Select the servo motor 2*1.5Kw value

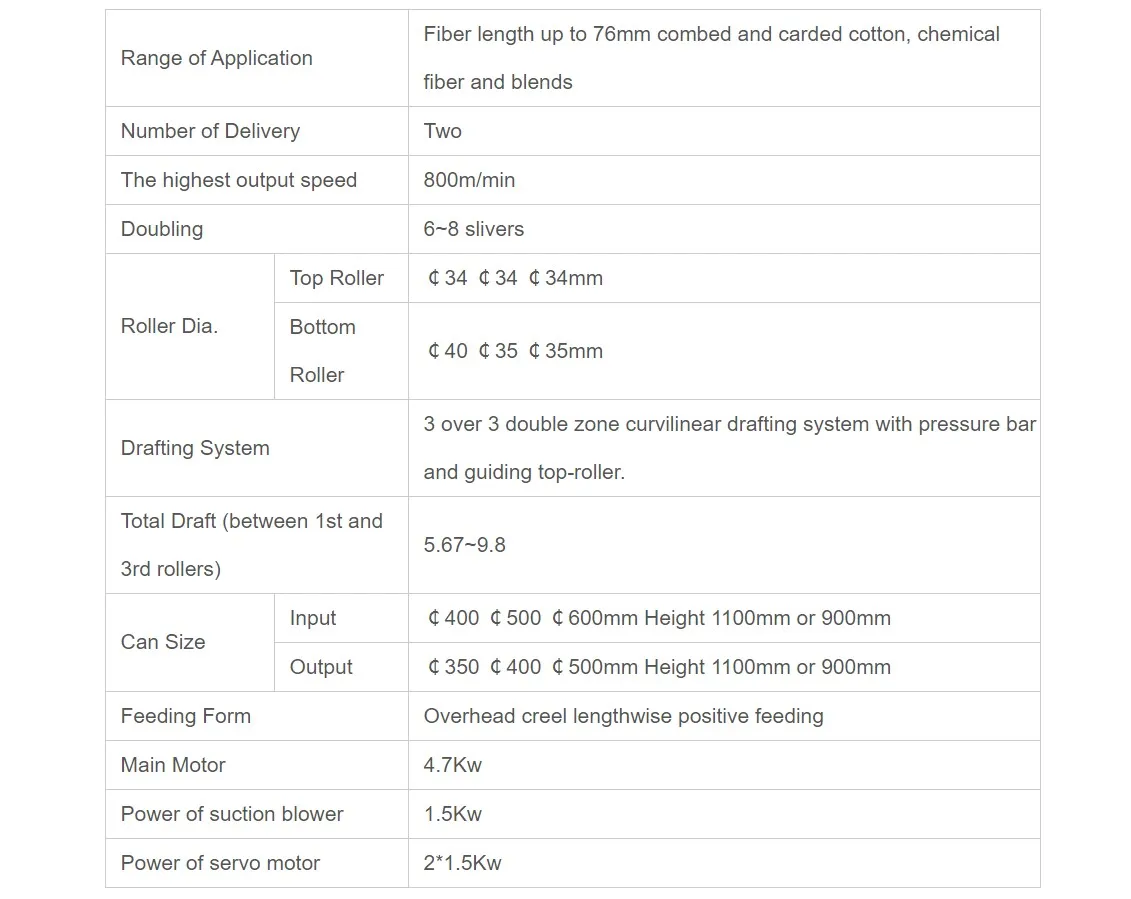[462, 863]
